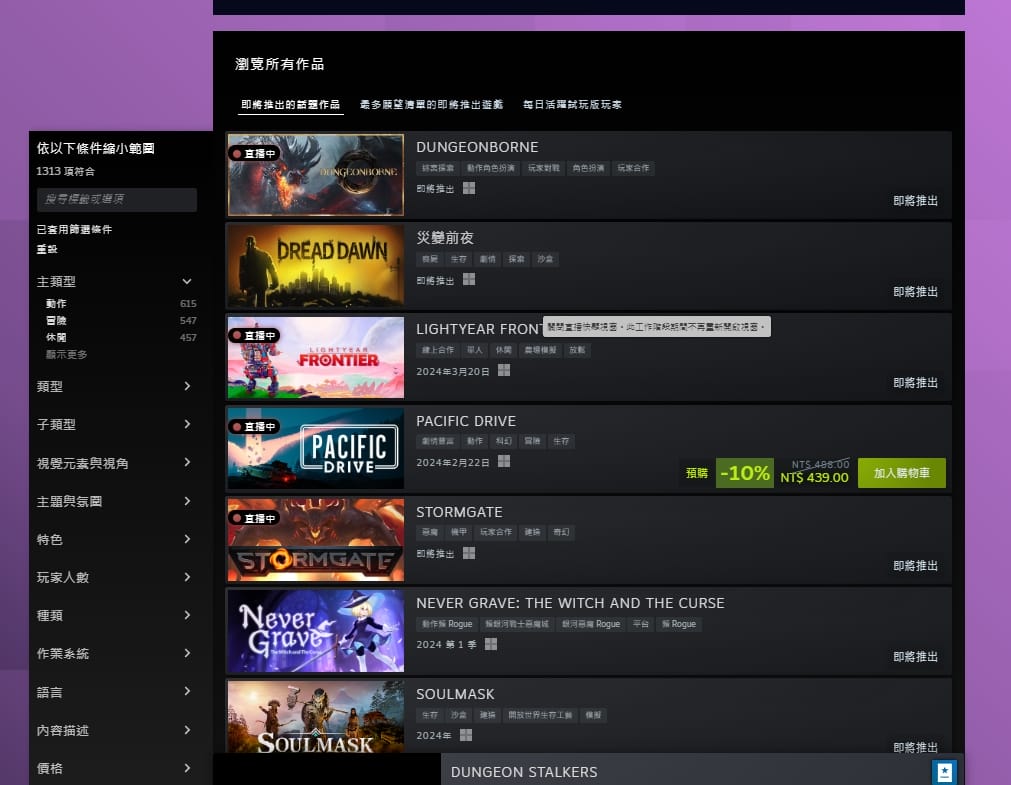
Task: Click 機甲 tag under STORMGATE
Action: click(458, 532)
